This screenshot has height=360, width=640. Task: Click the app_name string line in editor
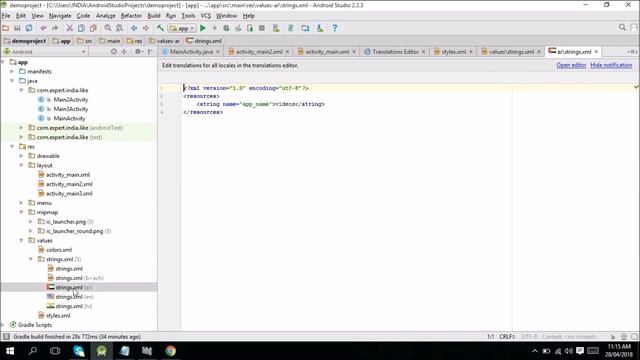tap(260, 104)
